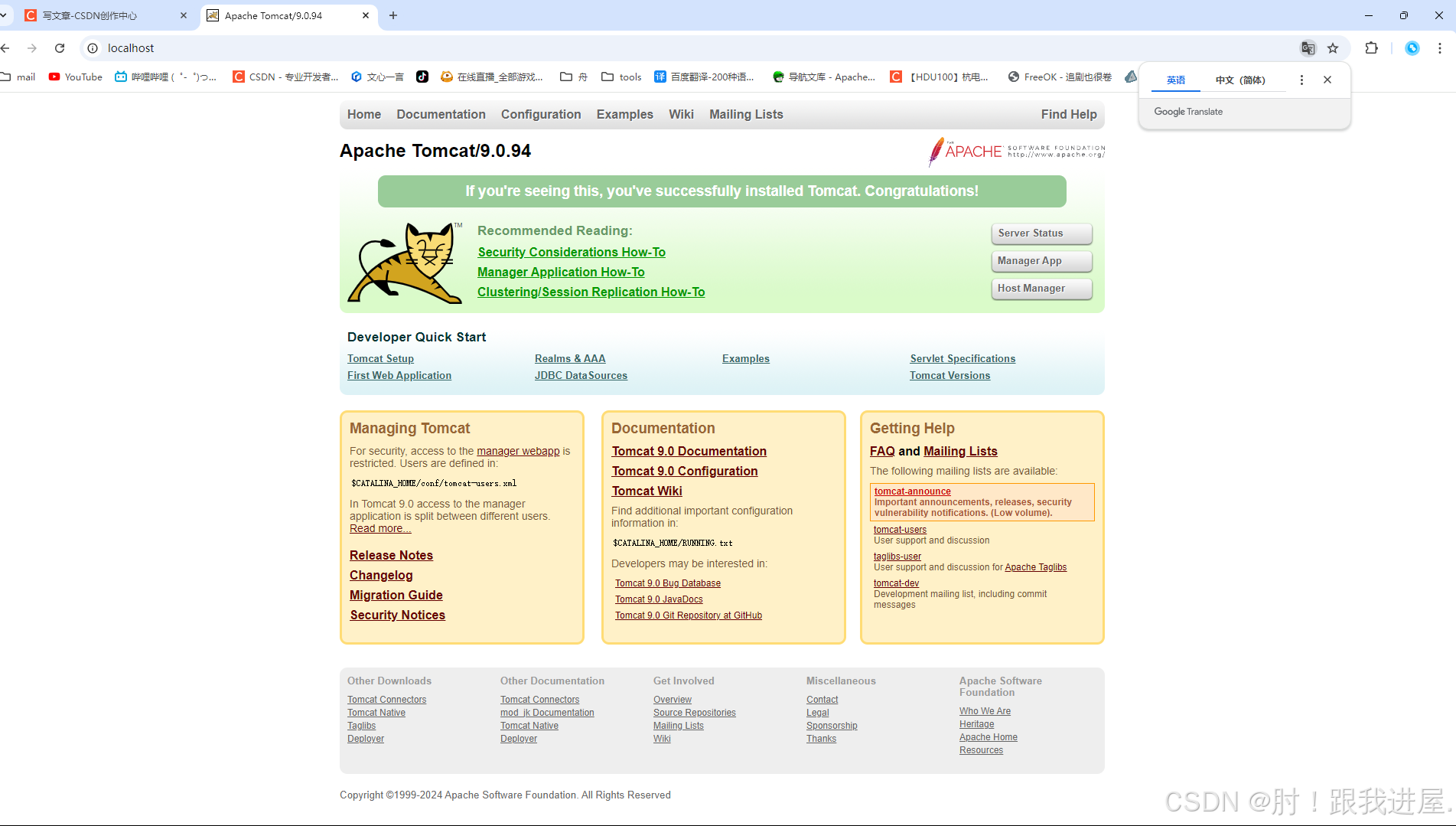Reload the current page
Image resolution: width=1456 pixels, height=826 pixels.
60,47
